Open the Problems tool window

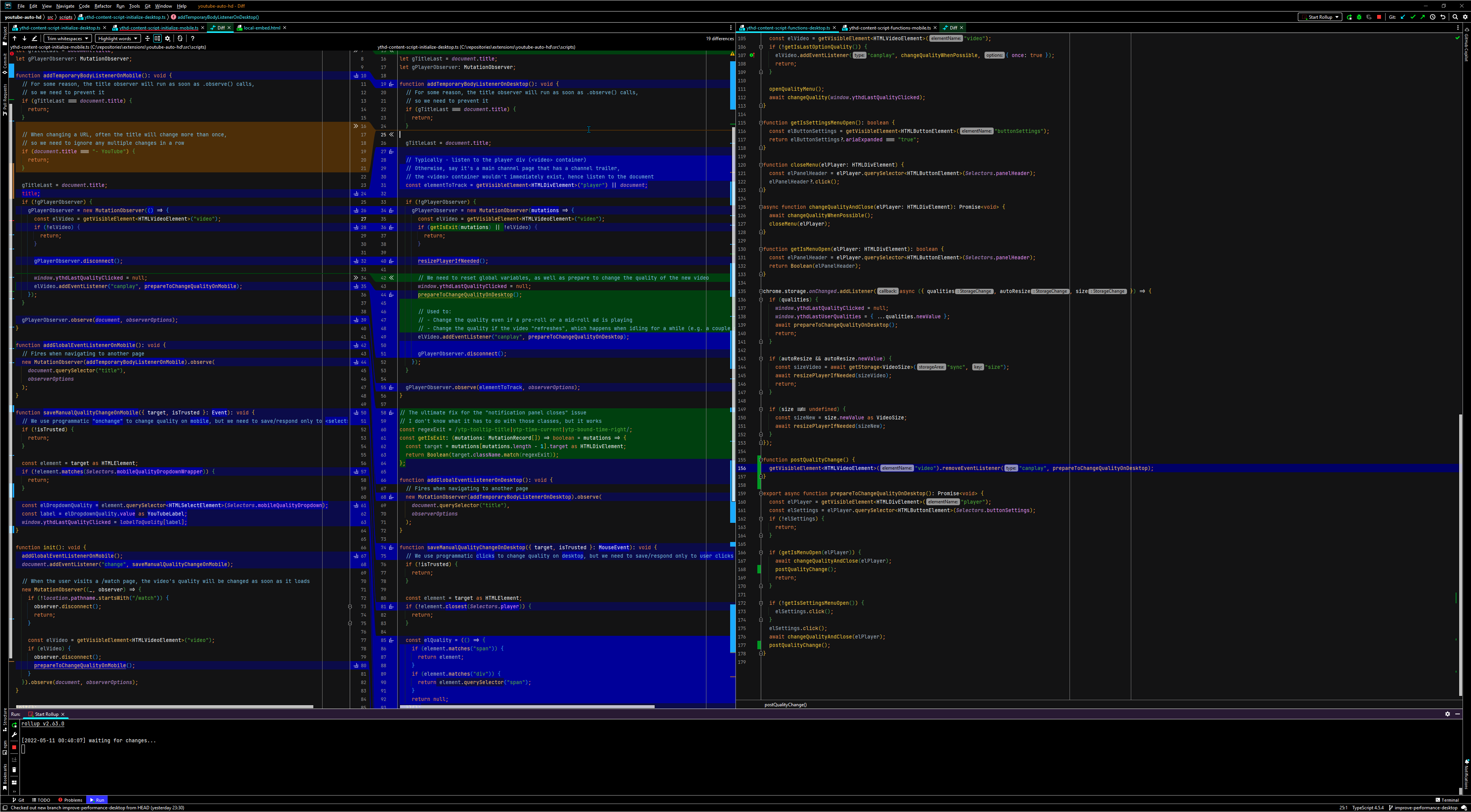tap(70, 800)
